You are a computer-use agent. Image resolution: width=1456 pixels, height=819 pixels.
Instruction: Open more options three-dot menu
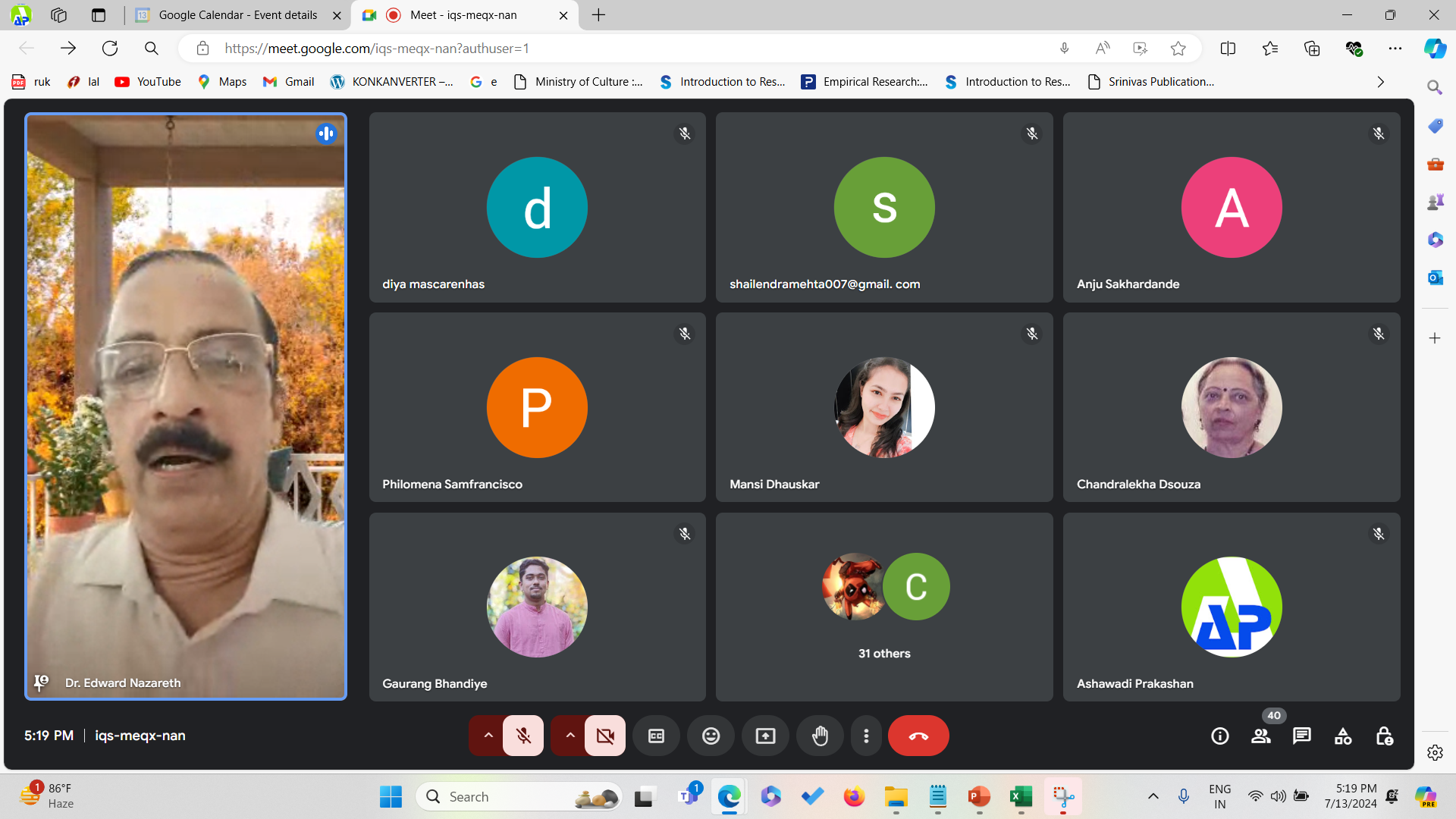tap(866, 736)
